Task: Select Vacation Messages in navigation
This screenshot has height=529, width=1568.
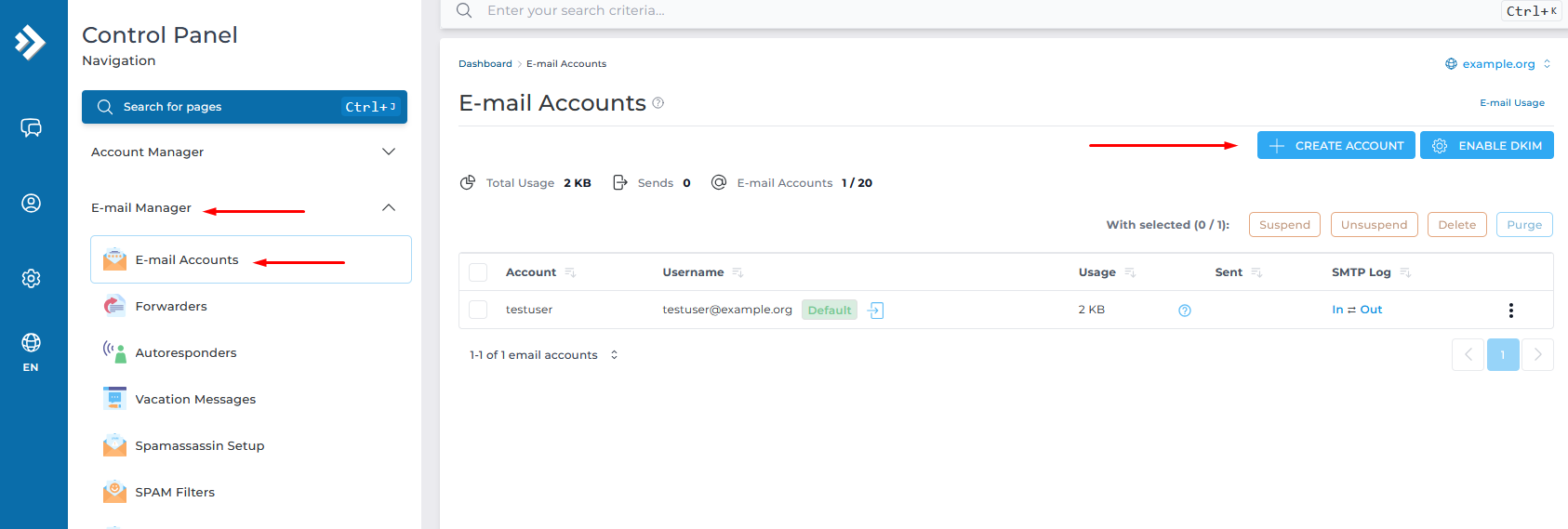Action: [x=195, y=399]
